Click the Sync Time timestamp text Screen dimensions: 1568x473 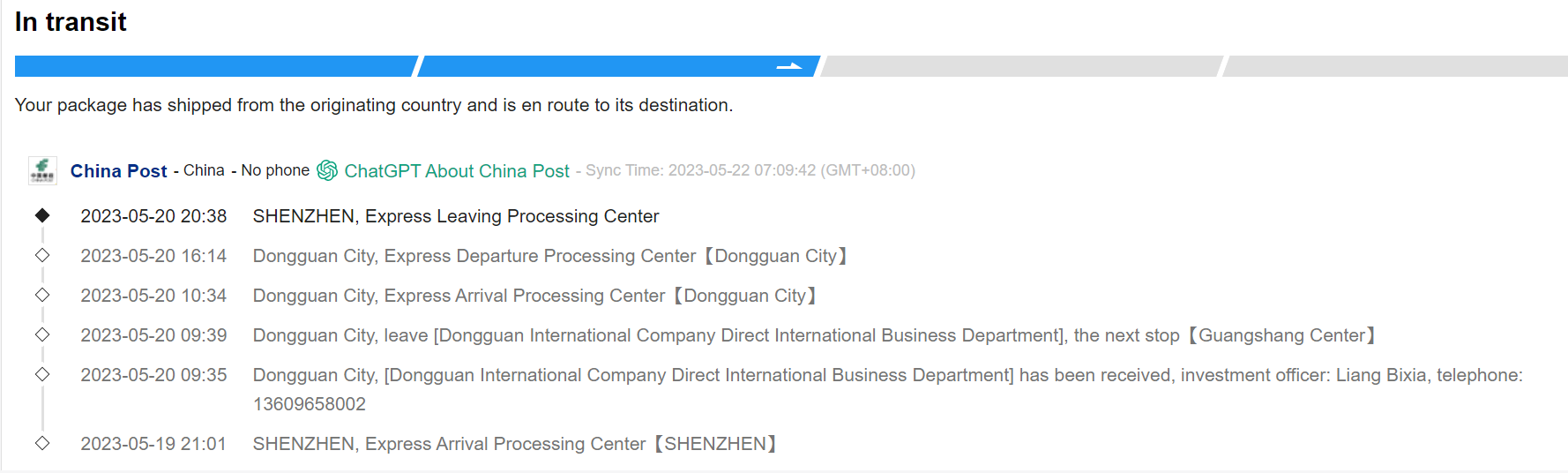coord(750,170)
